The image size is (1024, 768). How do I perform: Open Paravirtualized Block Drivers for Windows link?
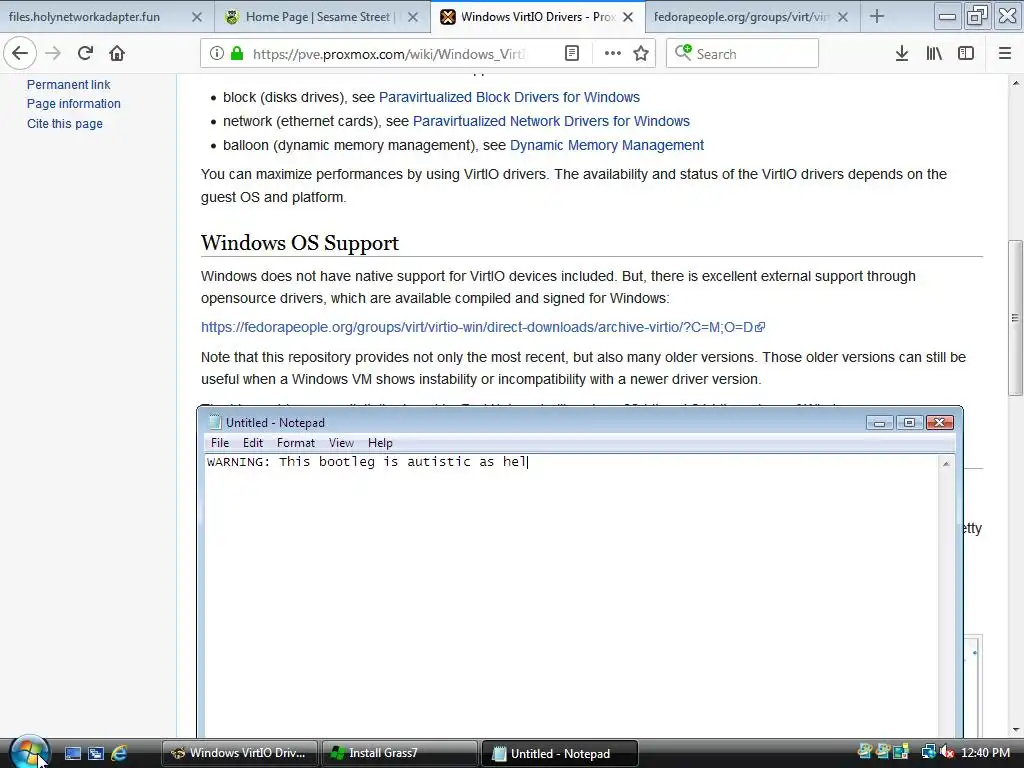pos(509,97)
